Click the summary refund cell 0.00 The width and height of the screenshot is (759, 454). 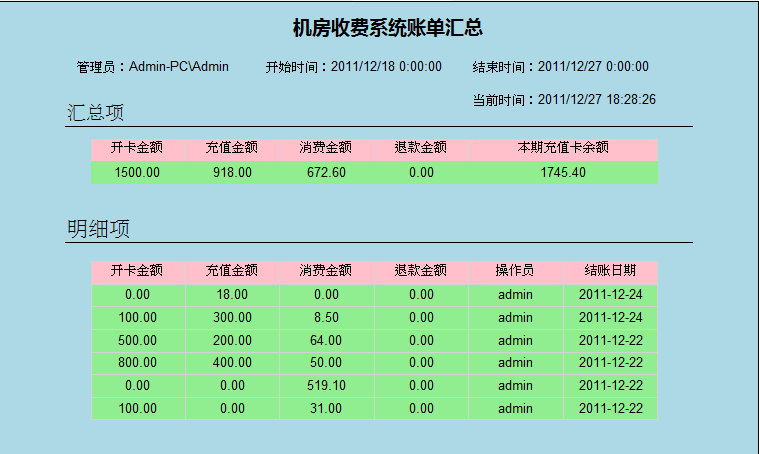pos(421,172)
